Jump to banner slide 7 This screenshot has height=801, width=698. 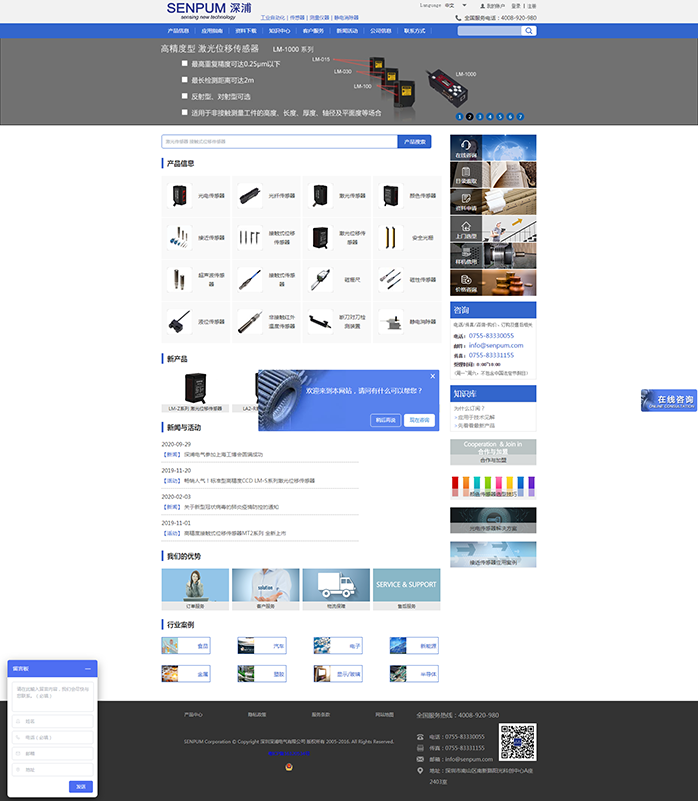pyautogui.click(x=520, y=116)
